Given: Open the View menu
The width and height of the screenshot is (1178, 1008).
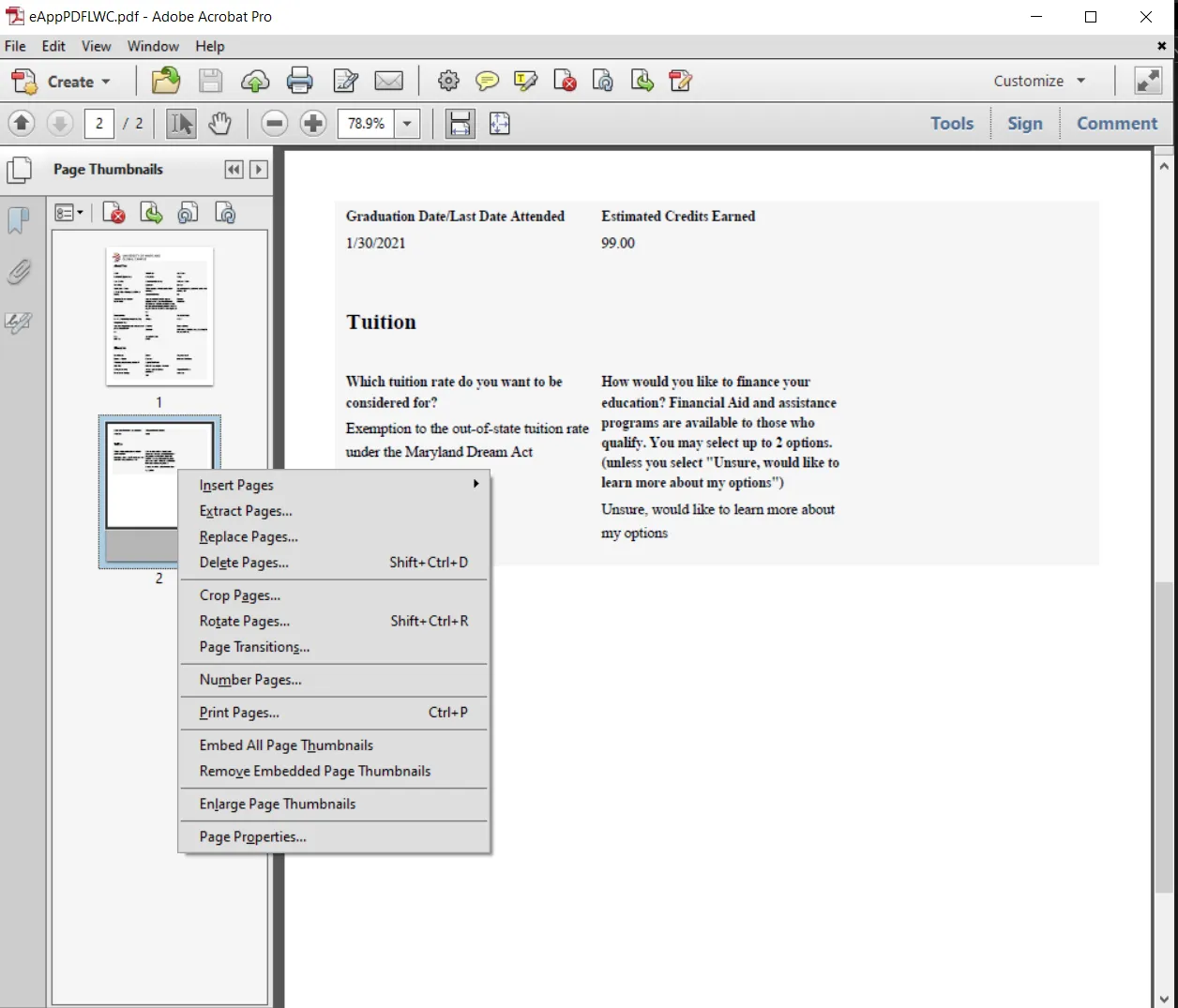Looking at the screenshot, I should (x=96, y=46).
